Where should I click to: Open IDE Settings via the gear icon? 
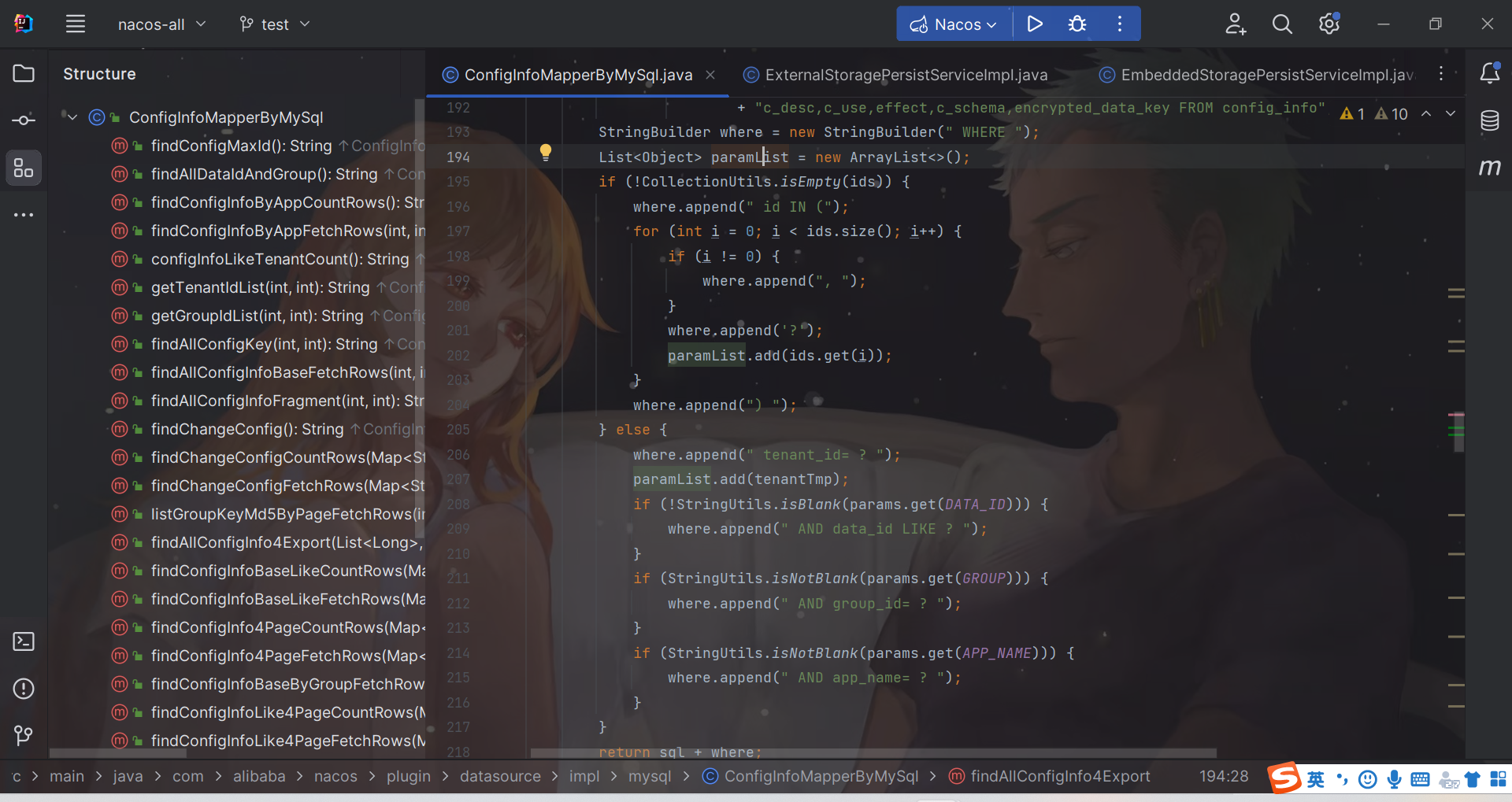[1329, 24]
